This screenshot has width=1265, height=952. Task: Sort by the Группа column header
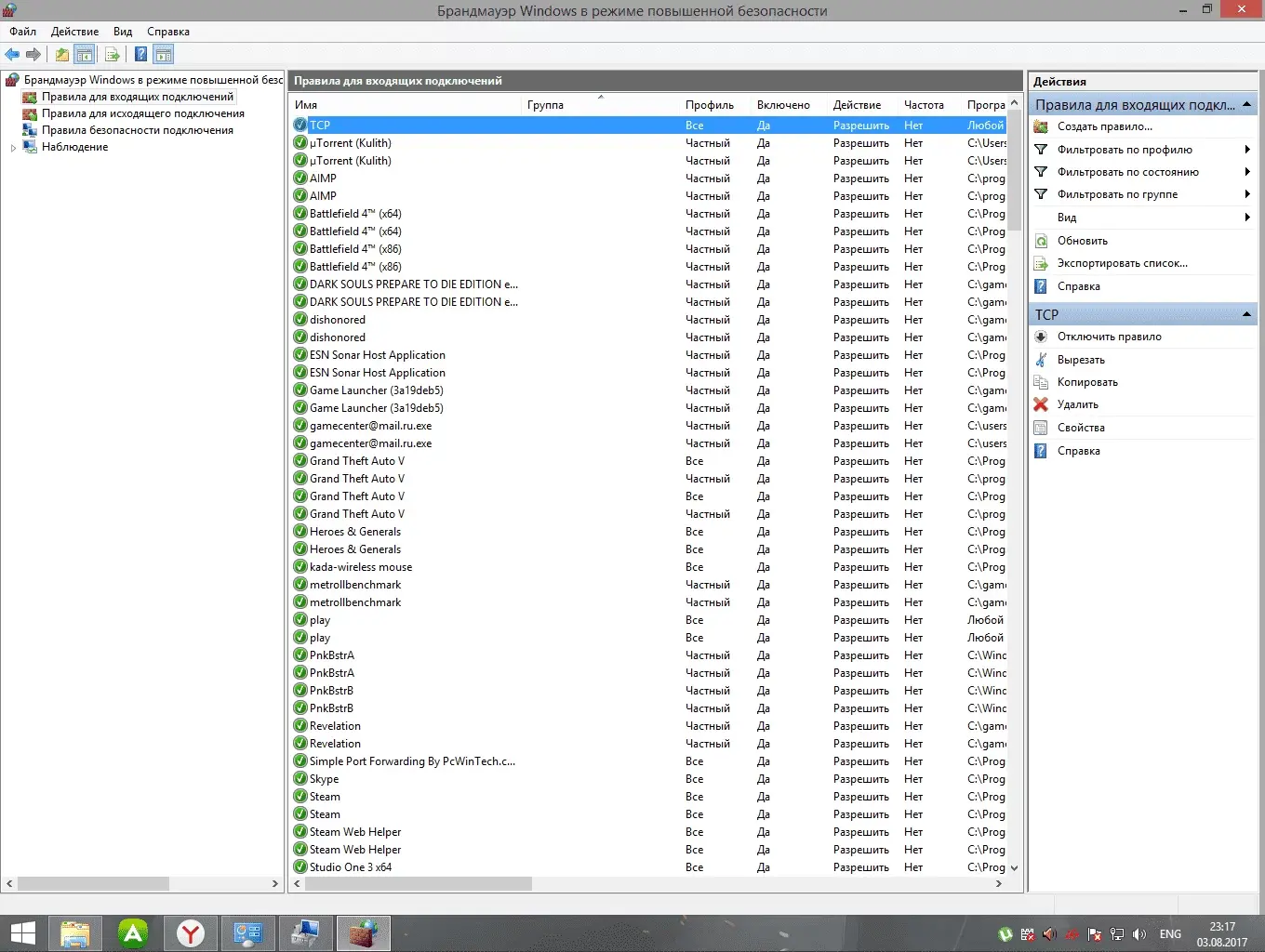(602, 105)
